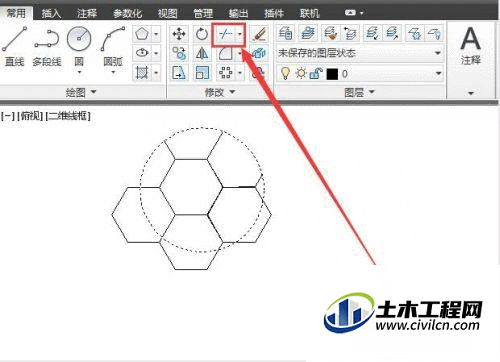Activate the Explode tool
The height and width of the screenshot is (362, 500).
click(259, 53)
